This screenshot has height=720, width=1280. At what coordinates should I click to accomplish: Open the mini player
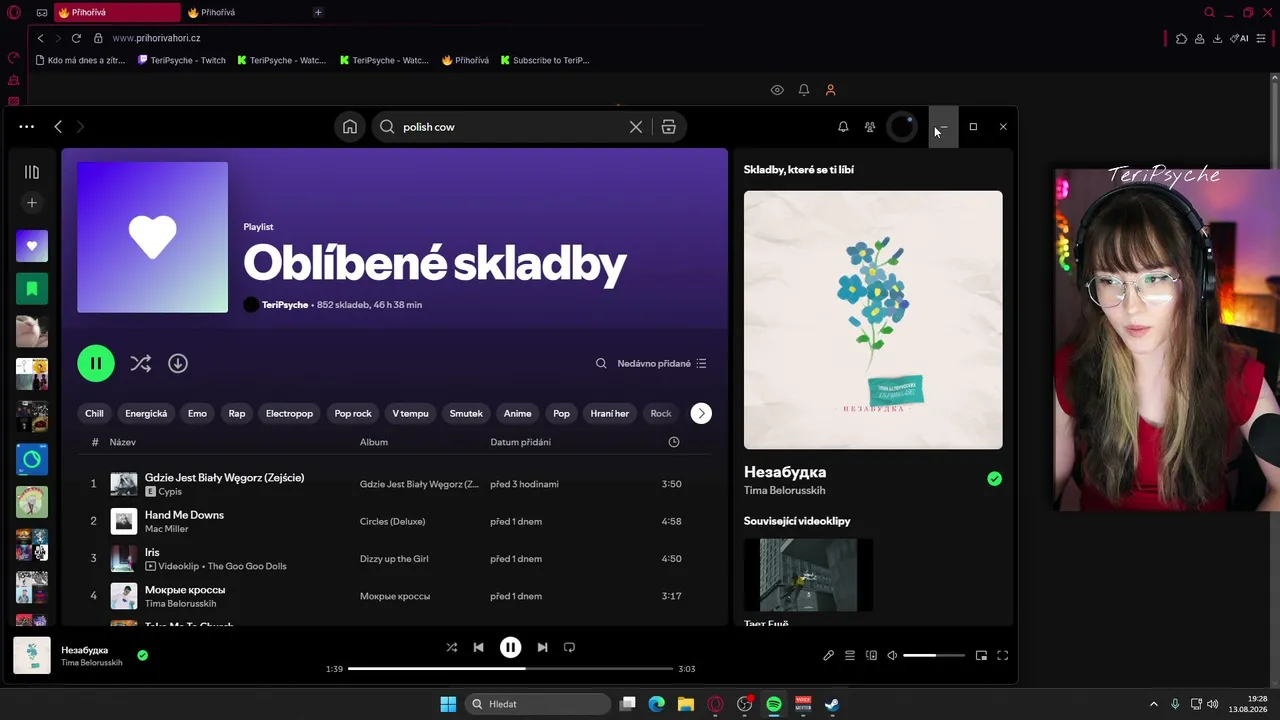(x=981, y=656)
